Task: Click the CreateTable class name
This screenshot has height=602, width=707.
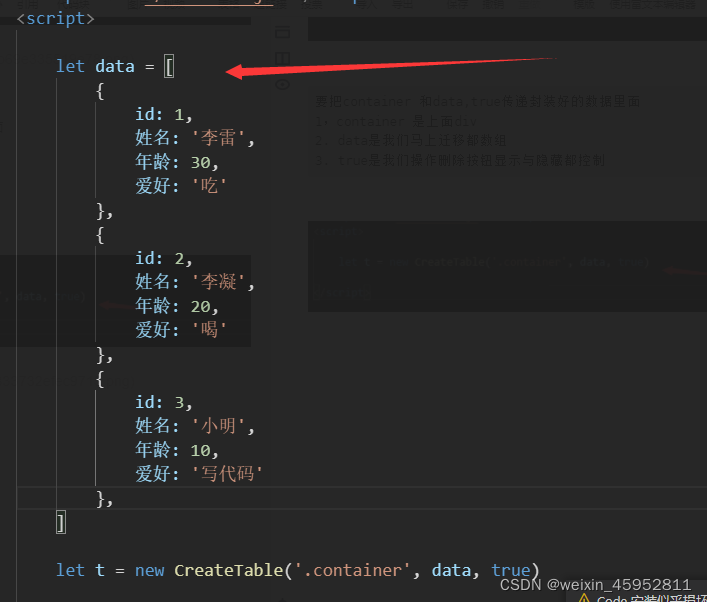Action: coord(229,570)
